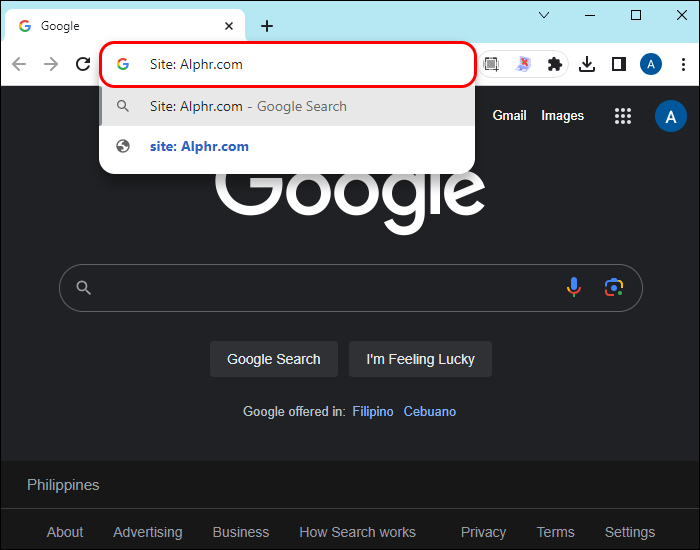
Task: Click the magnifier icon in Google search box
Action: (83, 288)
